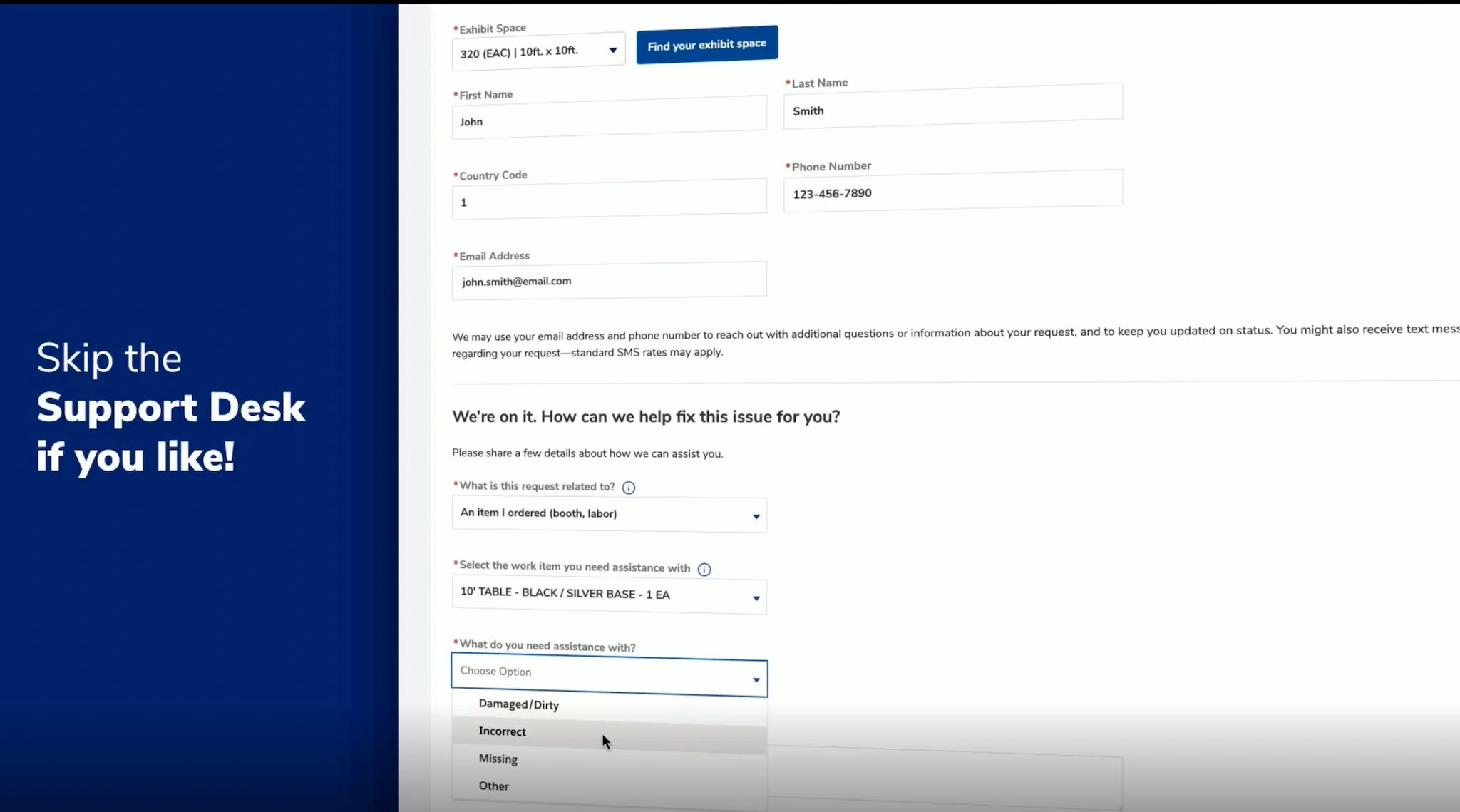Click arrow on 10' TABLE dropdown
The image size is (1460, 812).
pyautogui.click(x=756, y=598)
